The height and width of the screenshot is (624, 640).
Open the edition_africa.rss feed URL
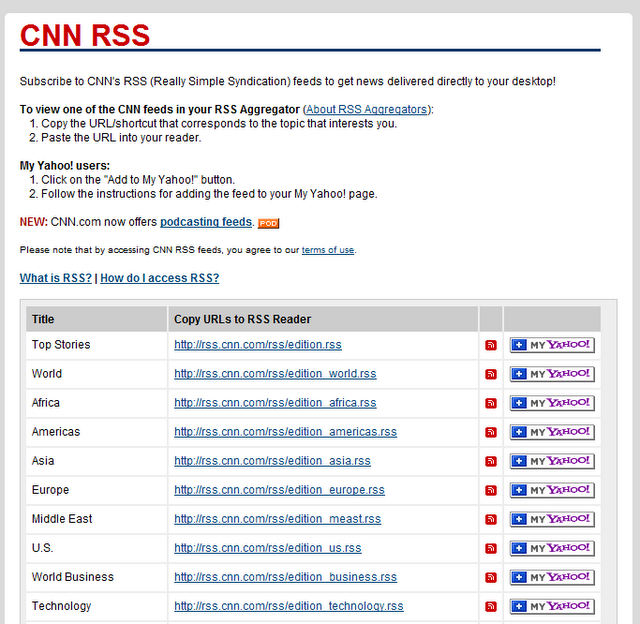pyautogui.click(x=275, y=403)
